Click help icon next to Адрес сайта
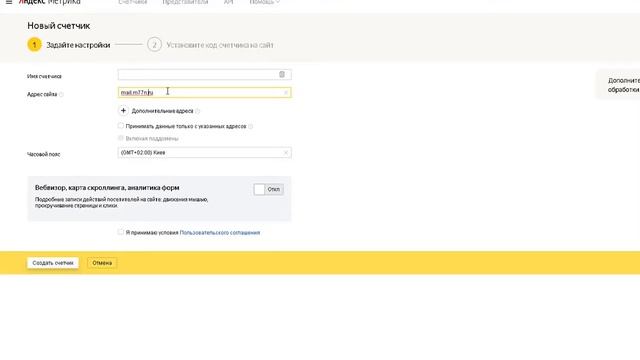The width and height of the screenshot is (640, 360). [61, 94]
